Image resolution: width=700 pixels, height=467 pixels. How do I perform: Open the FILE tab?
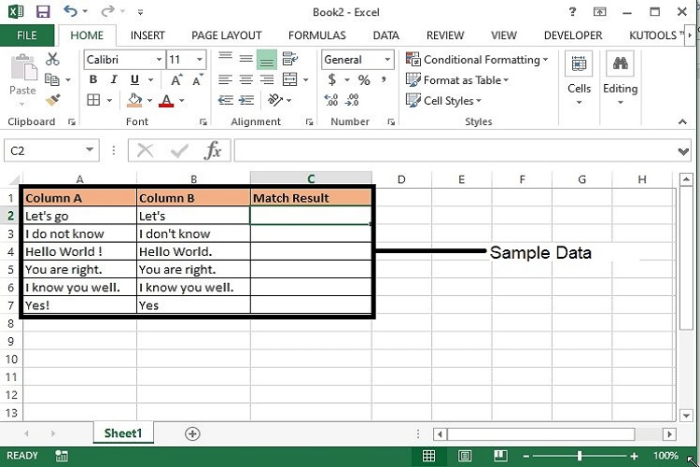coord(27,35)
